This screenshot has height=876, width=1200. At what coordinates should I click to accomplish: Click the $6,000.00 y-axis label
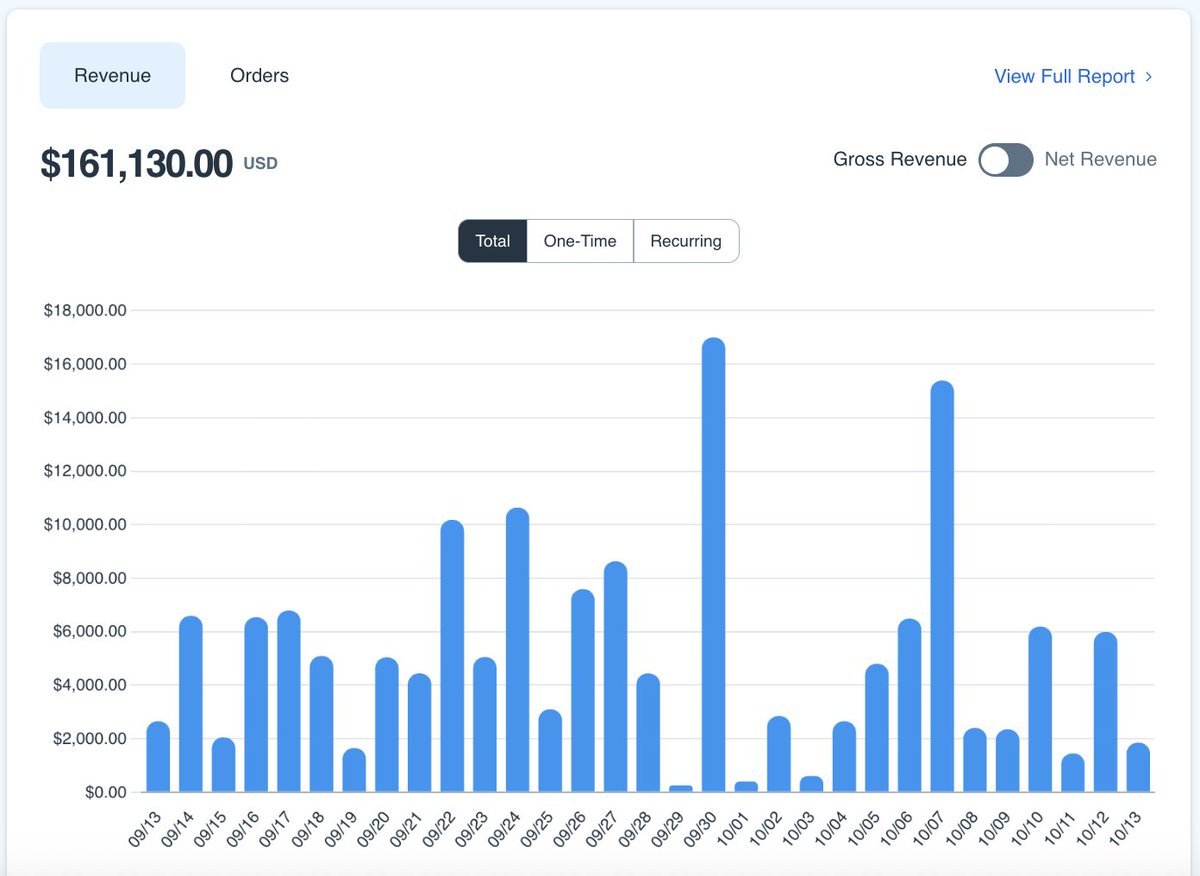coord(89,632)
